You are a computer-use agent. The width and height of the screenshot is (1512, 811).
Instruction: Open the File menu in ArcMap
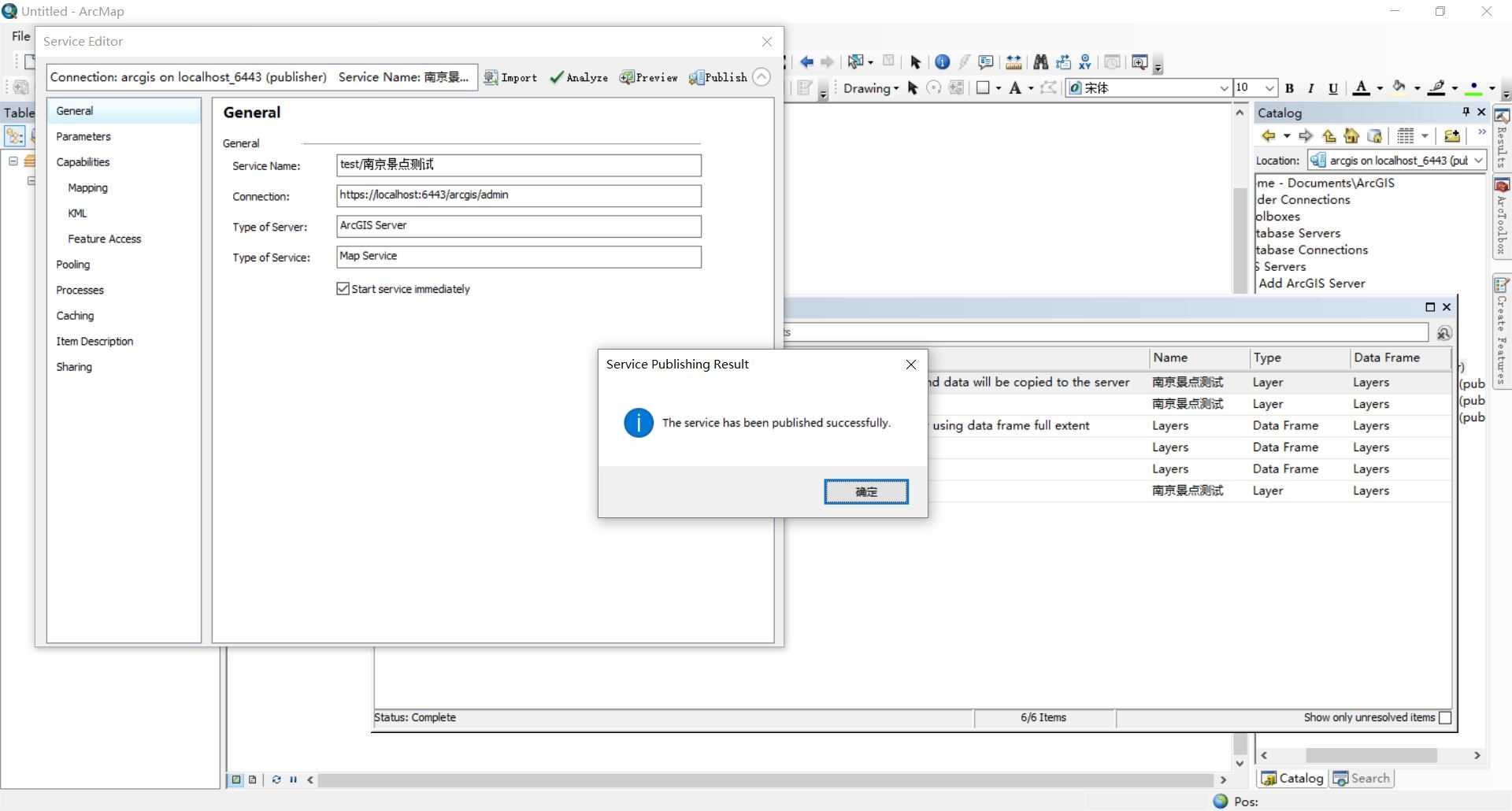pyautogui.click(x=21, y=36)
